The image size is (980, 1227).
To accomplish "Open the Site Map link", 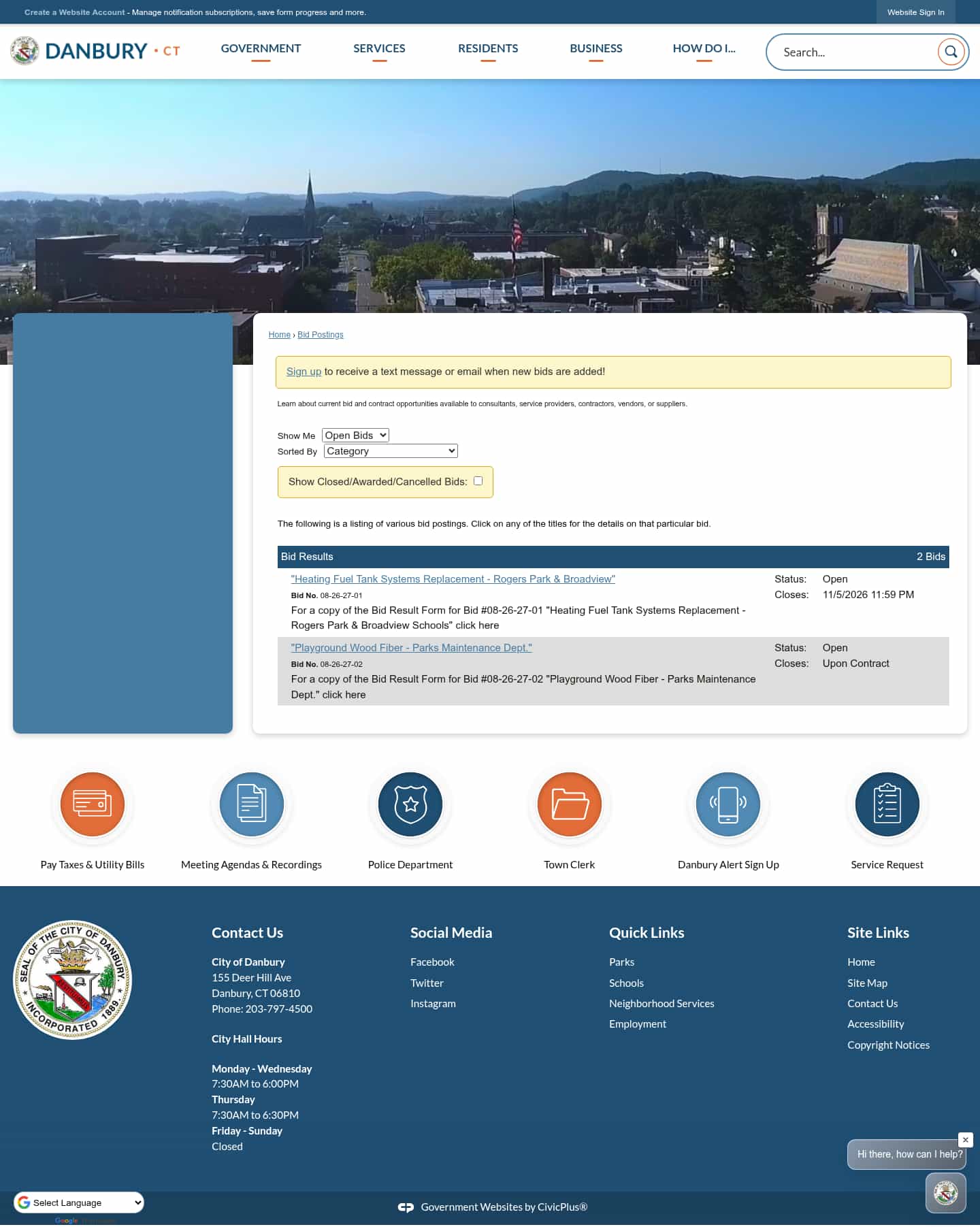I will point(868,983).
